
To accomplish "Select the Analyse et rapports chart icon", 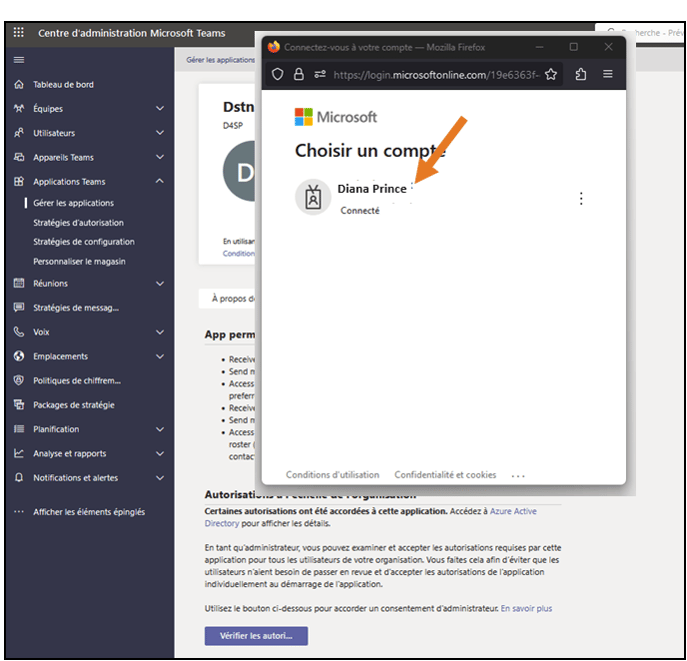I will point(19,453).
